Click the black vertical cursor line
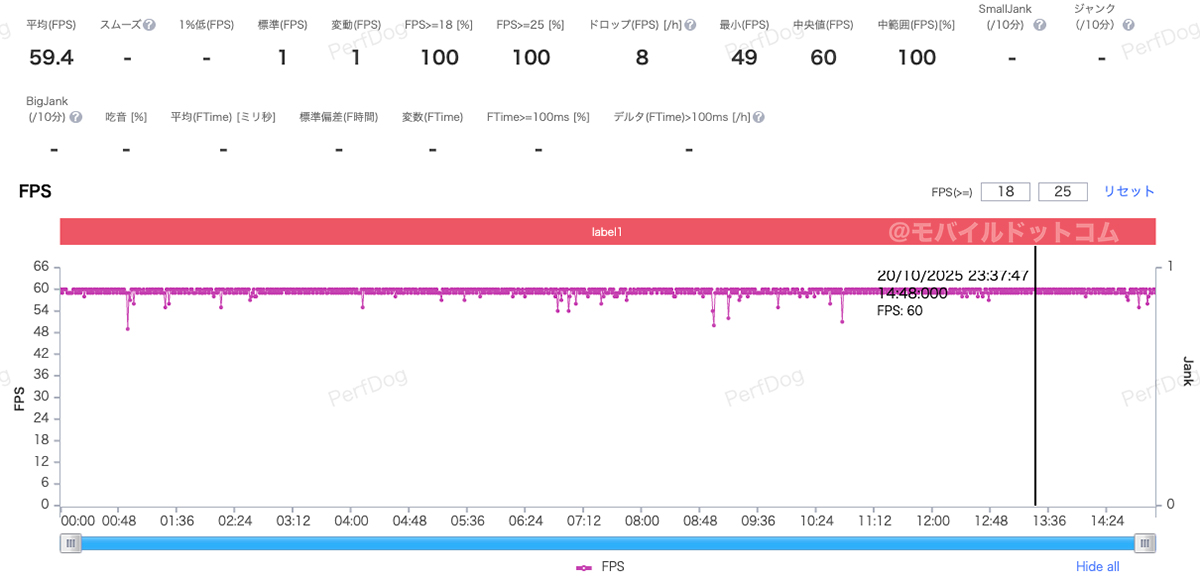 click(1035, 400)
